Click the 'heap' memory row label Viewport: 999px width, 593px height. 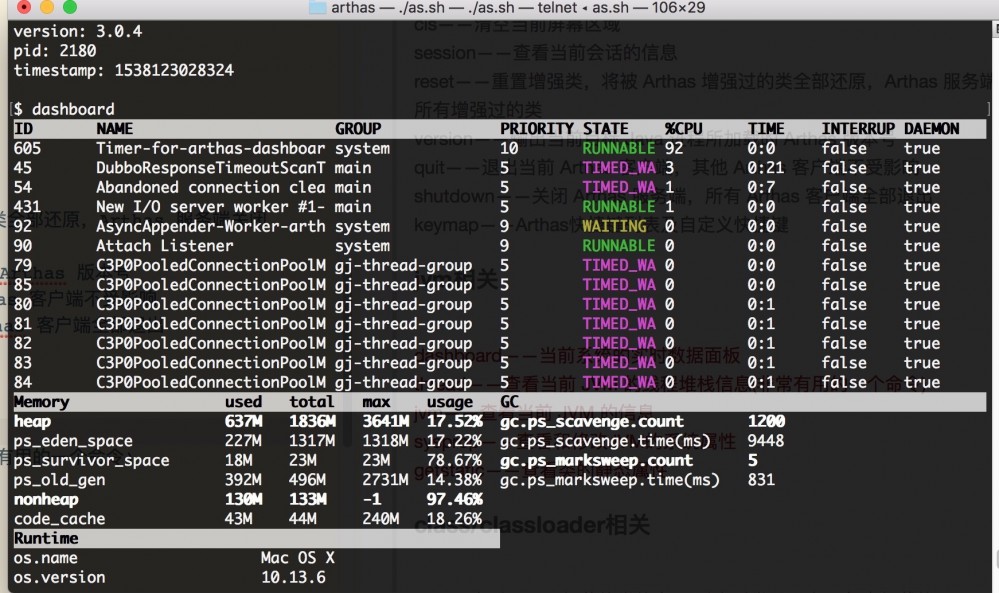tap(32, 422)
